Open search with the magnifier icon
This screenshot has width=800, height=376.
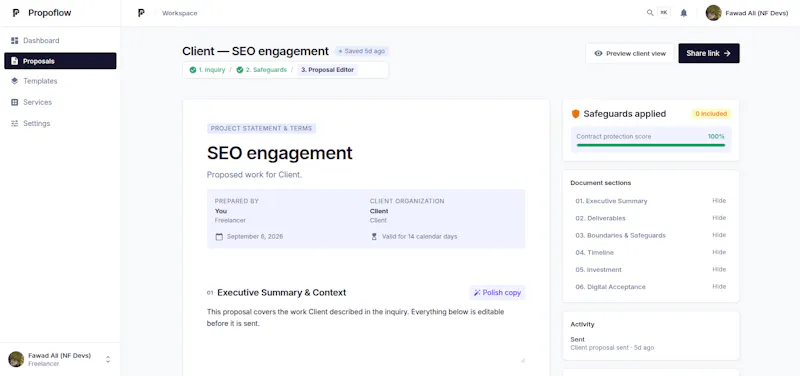650,13
